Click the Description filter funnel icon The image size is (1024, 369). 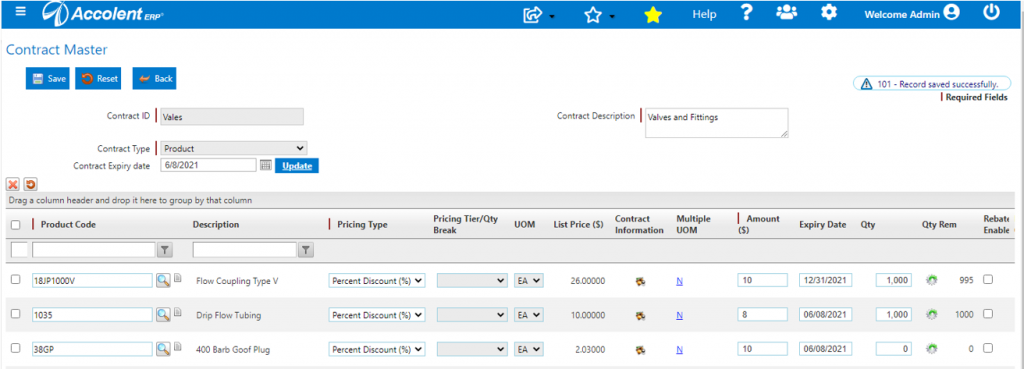[x=306, y=249]
